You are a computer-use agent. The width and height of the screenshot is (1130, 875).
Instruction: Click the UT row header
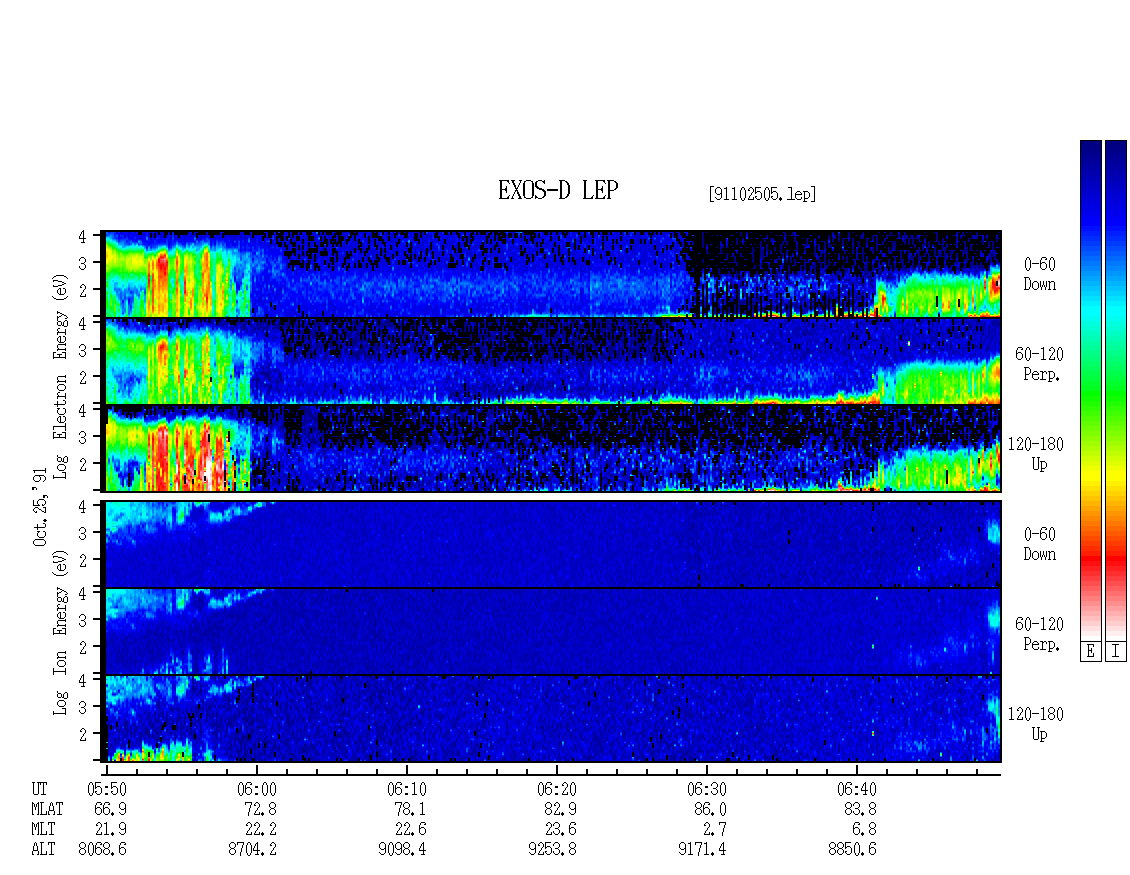[39, 789]
